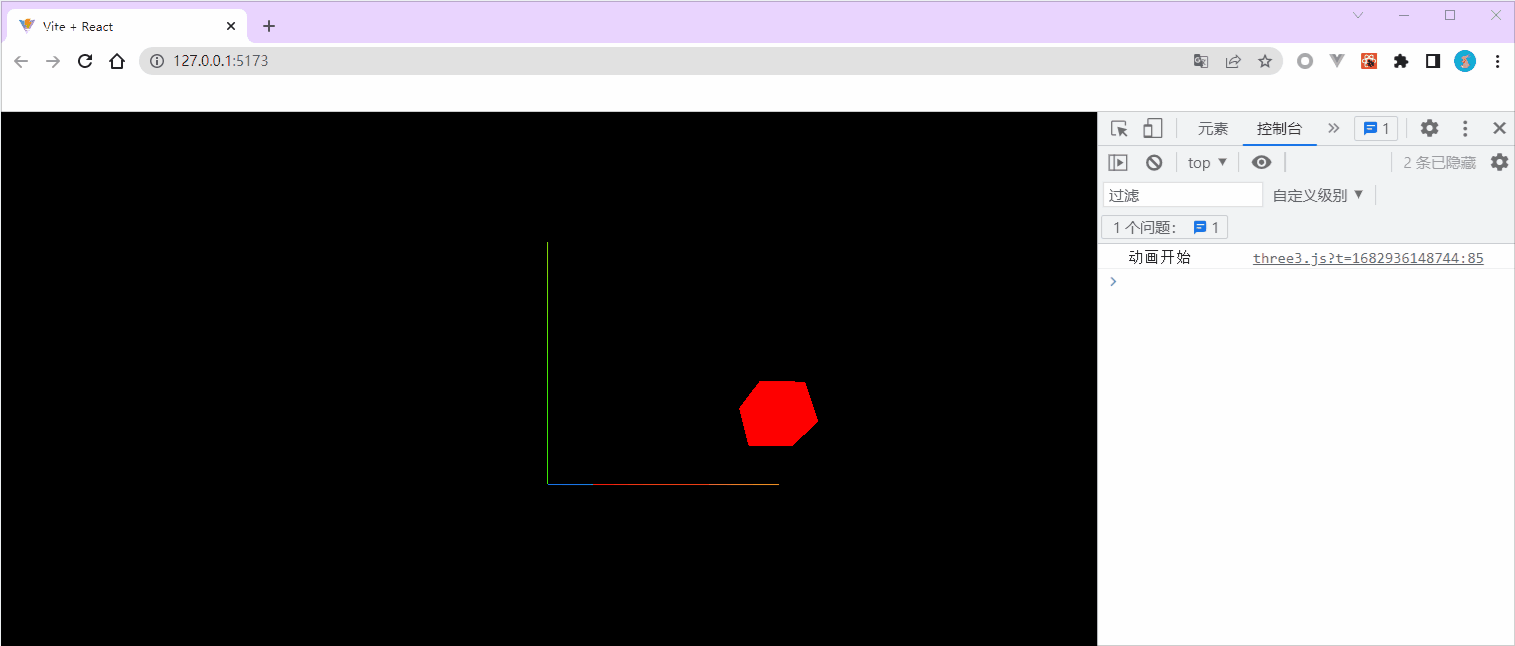Switch to the 元素 panel
This screenshot has height=646, width=1515.
(x=1213, y=128)
